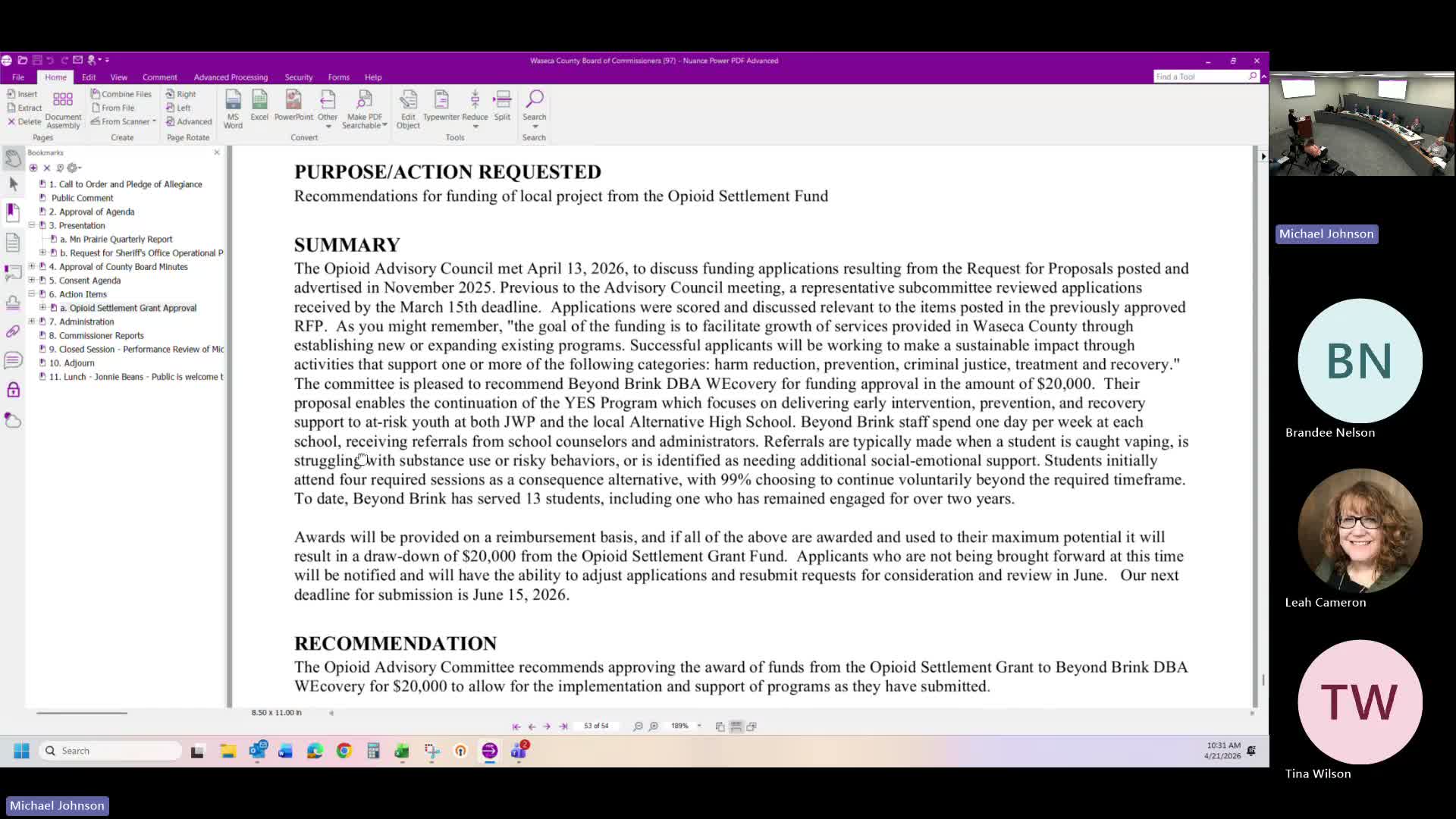The height and width of the screenshot is (819, 1456).
Task: Open the comments speech bubble panel
Action: [13, 360]
